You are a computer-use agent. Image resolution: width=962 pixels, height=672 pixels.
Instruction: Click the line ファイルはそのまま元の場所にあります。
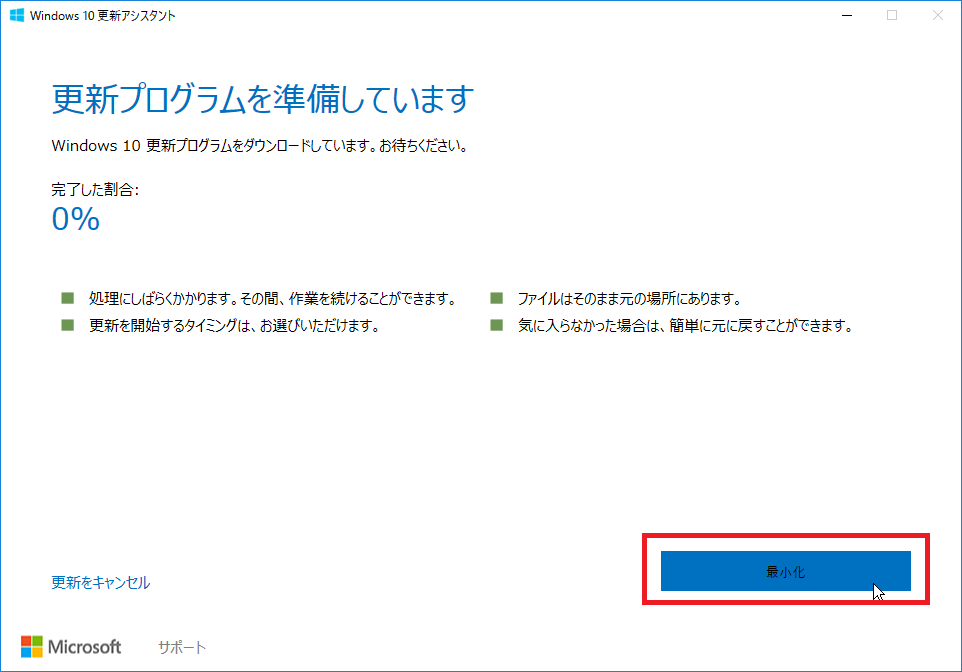pos(630,299)
